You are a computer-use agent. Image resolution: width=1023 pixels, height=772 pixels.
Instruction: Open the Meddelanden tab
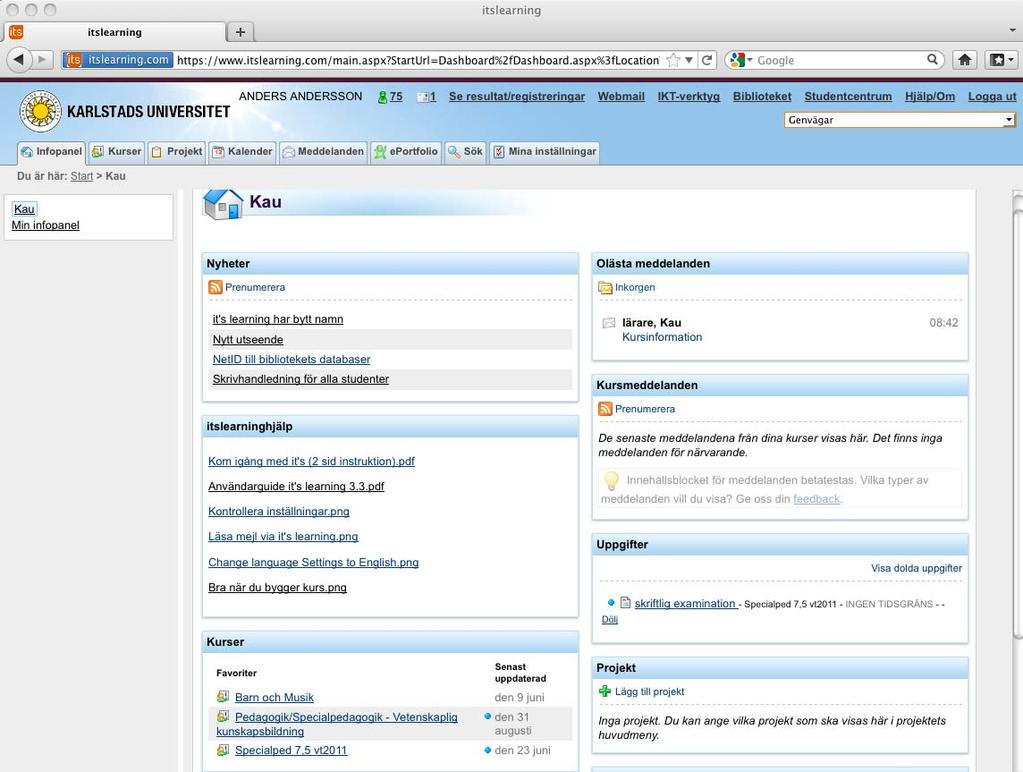(x=322, y=151)
